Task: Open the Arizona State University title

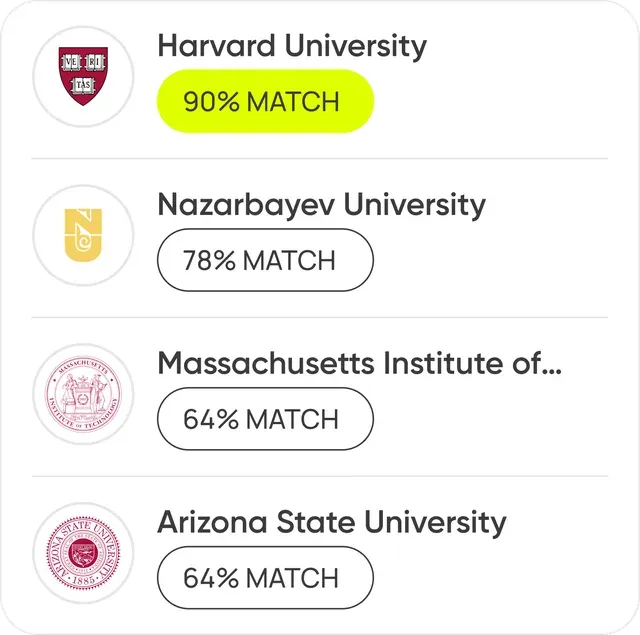Action: click(332, 523)
